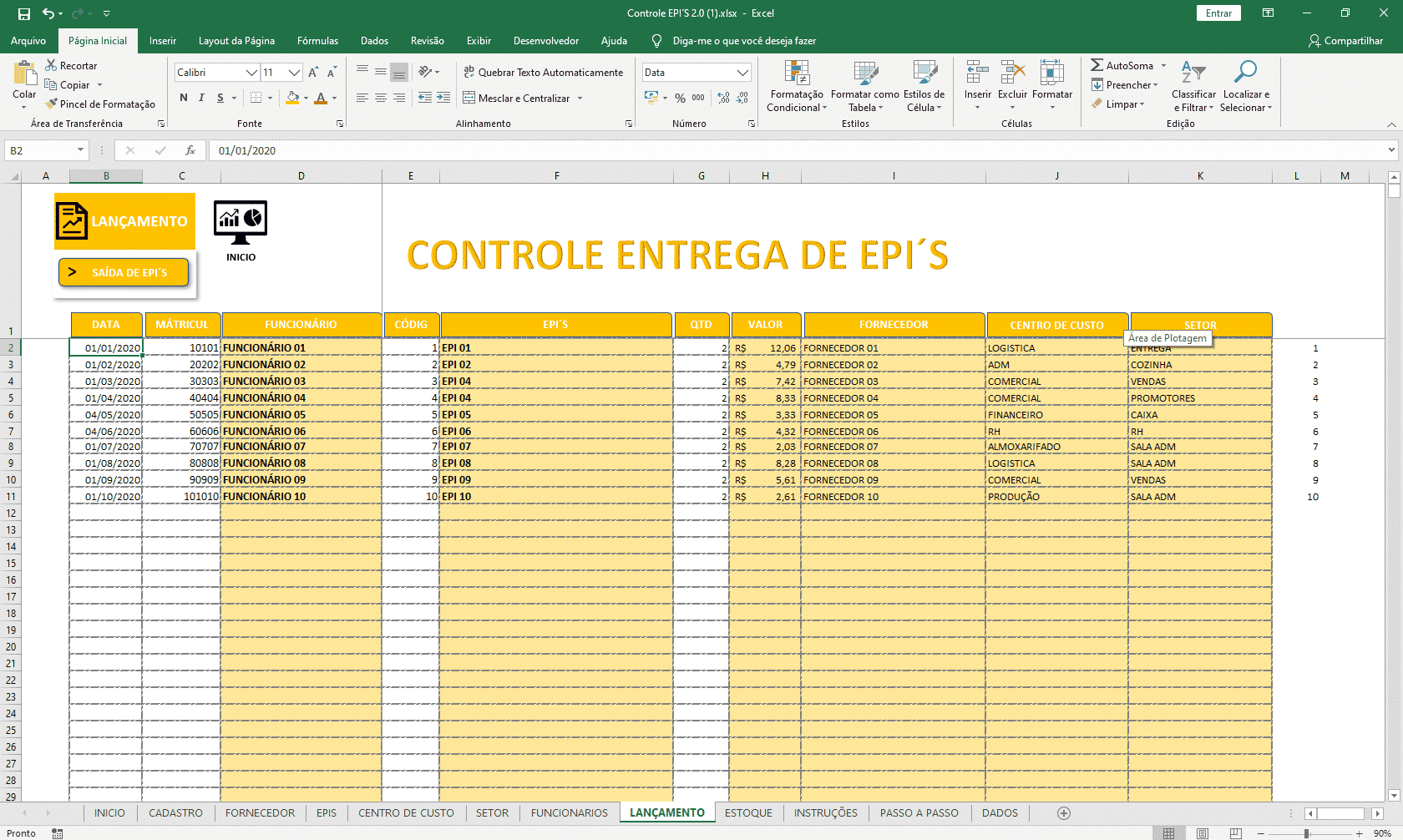Switch to page break preview view
Screen dimensions: 1403x840
point(1235,833)
